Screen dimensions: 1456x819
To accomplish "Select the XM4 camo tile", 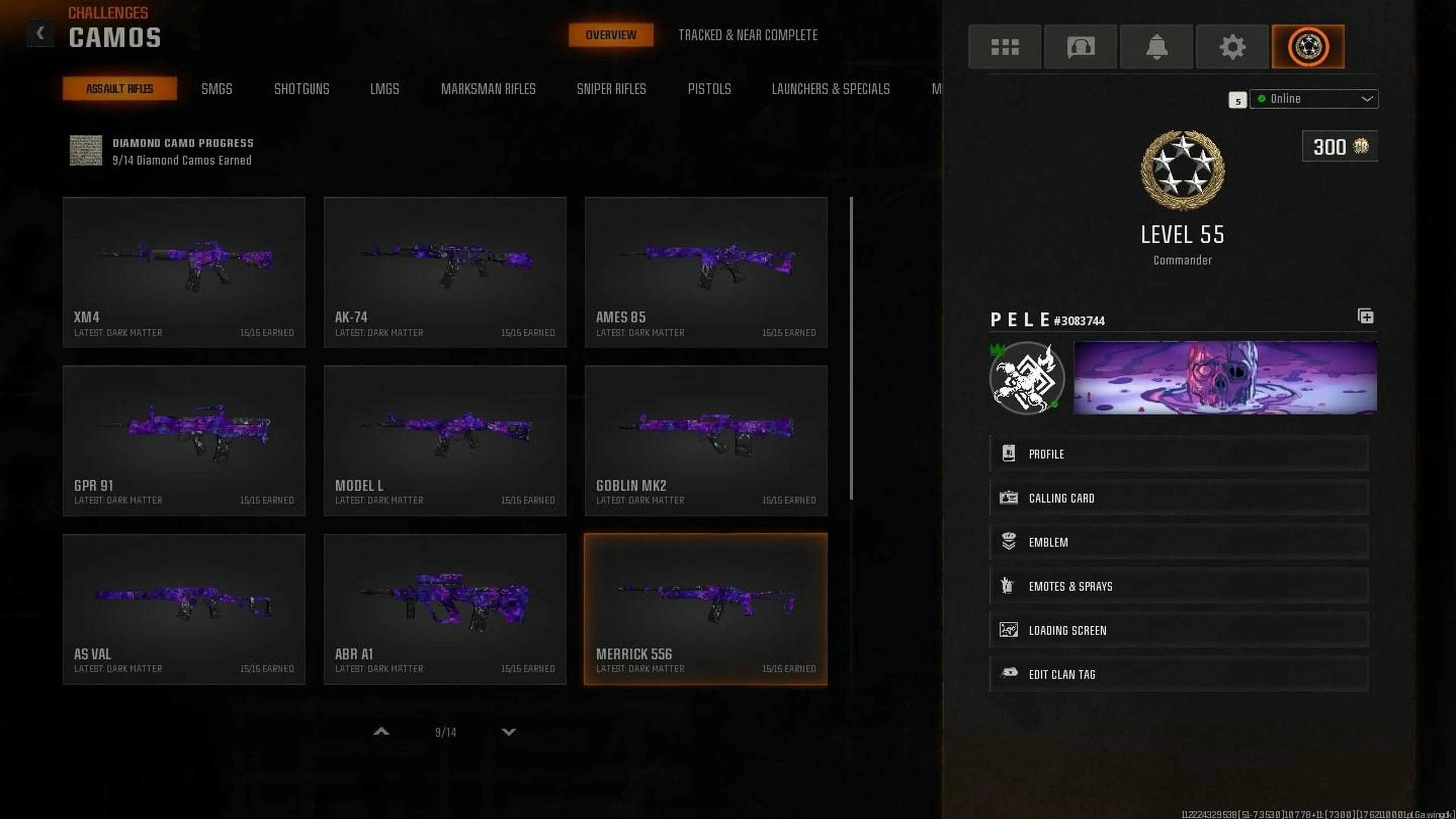I will pos(184,272).
